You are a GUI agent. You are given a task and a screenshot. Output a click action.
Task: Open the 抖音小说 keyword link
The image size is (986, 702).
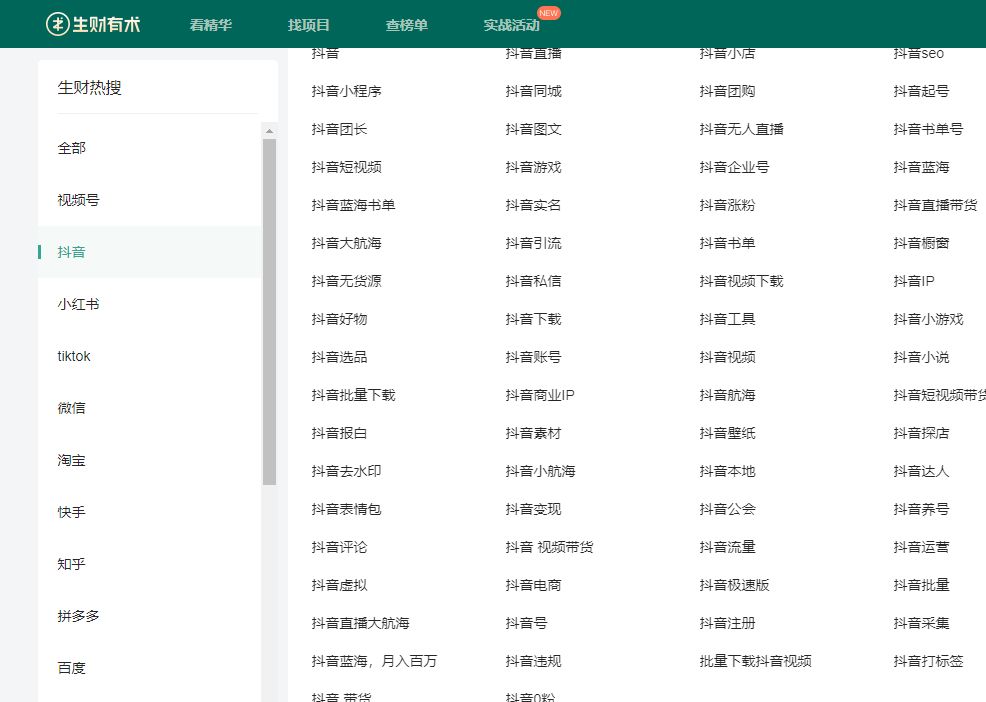pyautogui.click(x=921, y=357)
